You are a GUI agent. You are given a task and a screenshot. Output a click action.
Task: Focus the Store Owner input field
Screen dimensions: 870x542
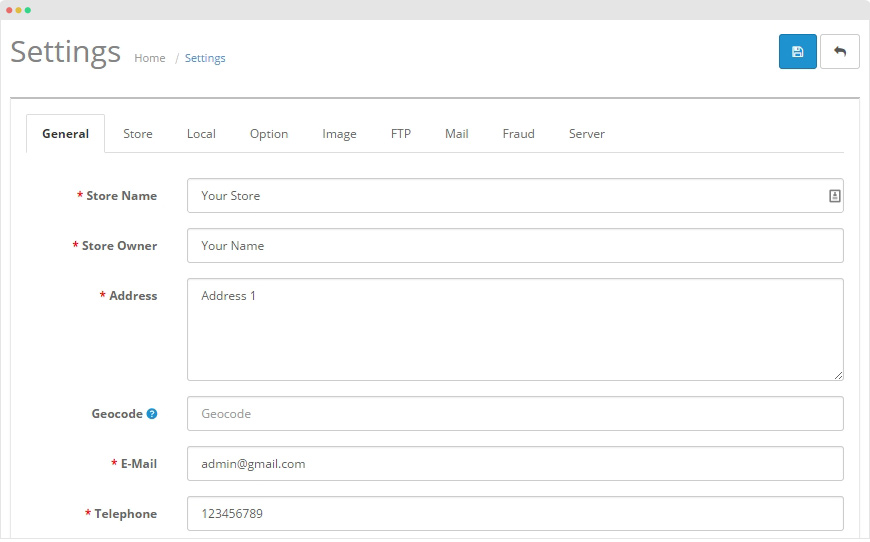515,246
